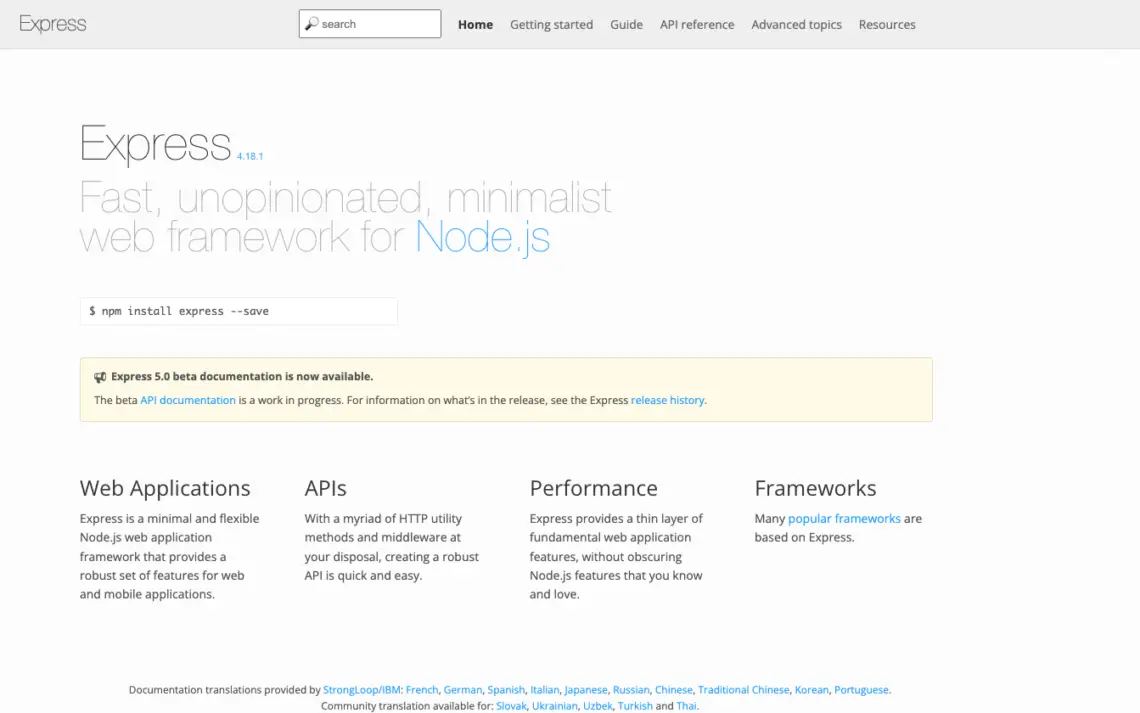Open the Getting started section
1140x713 pixels.
[x=551, y=24]
